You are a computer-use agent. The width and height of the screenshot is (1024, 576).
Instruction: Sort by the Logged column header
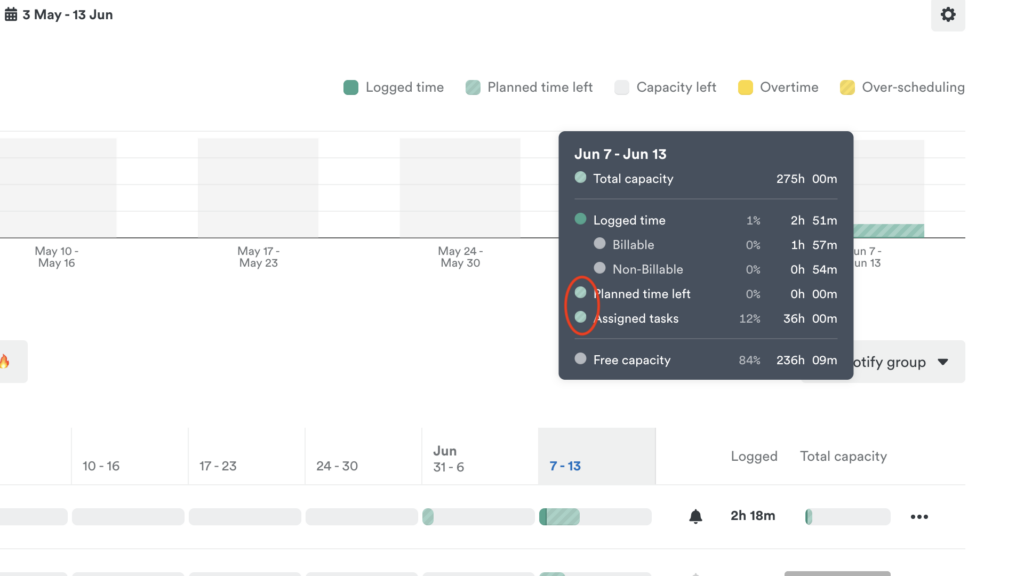pyautogui.click(x=754, y=456)
